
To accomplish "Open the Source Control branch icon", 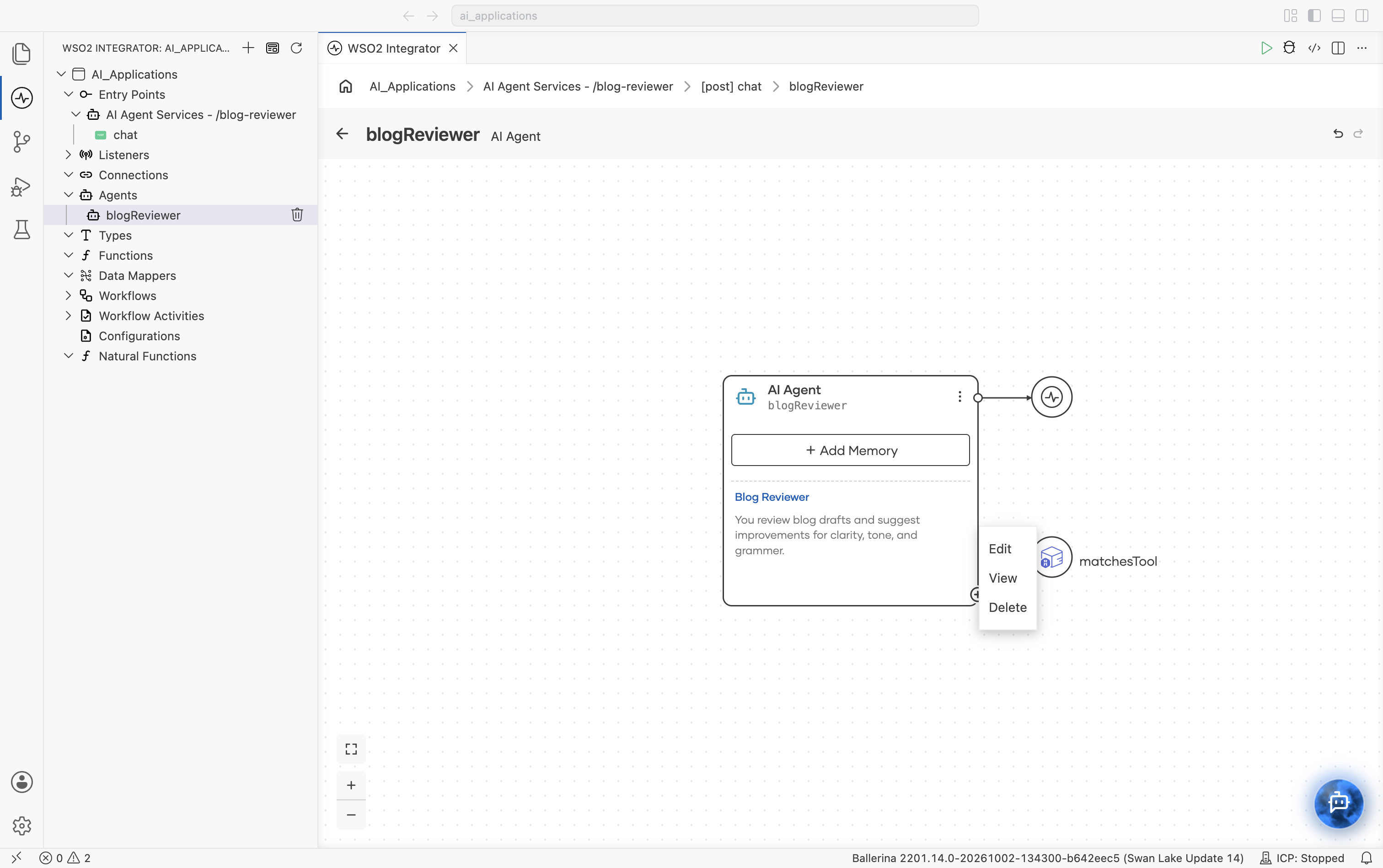I will coord(21,141).
